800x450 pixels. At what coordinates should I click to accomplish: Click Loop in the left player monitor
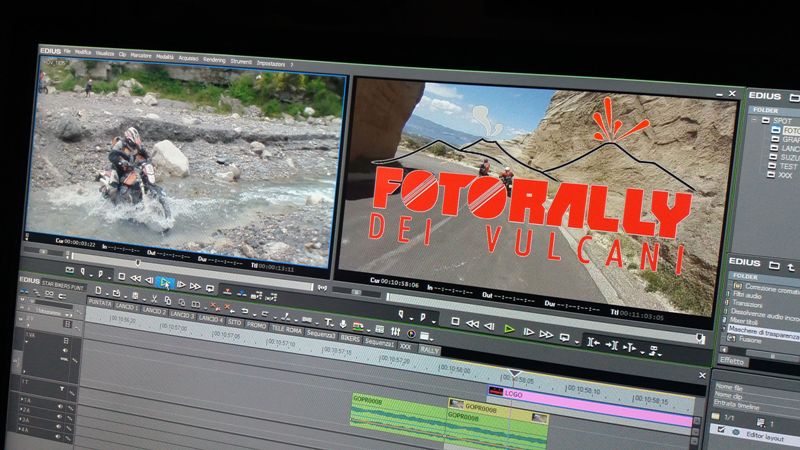click(210, 288)
